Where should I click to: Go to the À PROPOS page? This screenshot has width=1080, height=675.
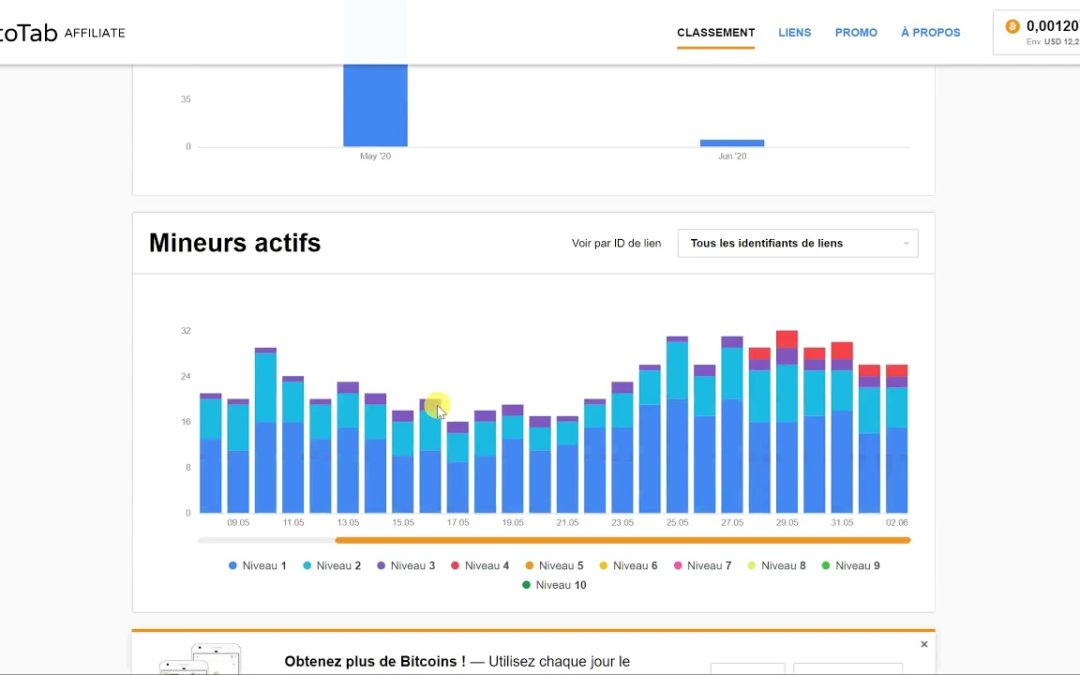(930, 32)
